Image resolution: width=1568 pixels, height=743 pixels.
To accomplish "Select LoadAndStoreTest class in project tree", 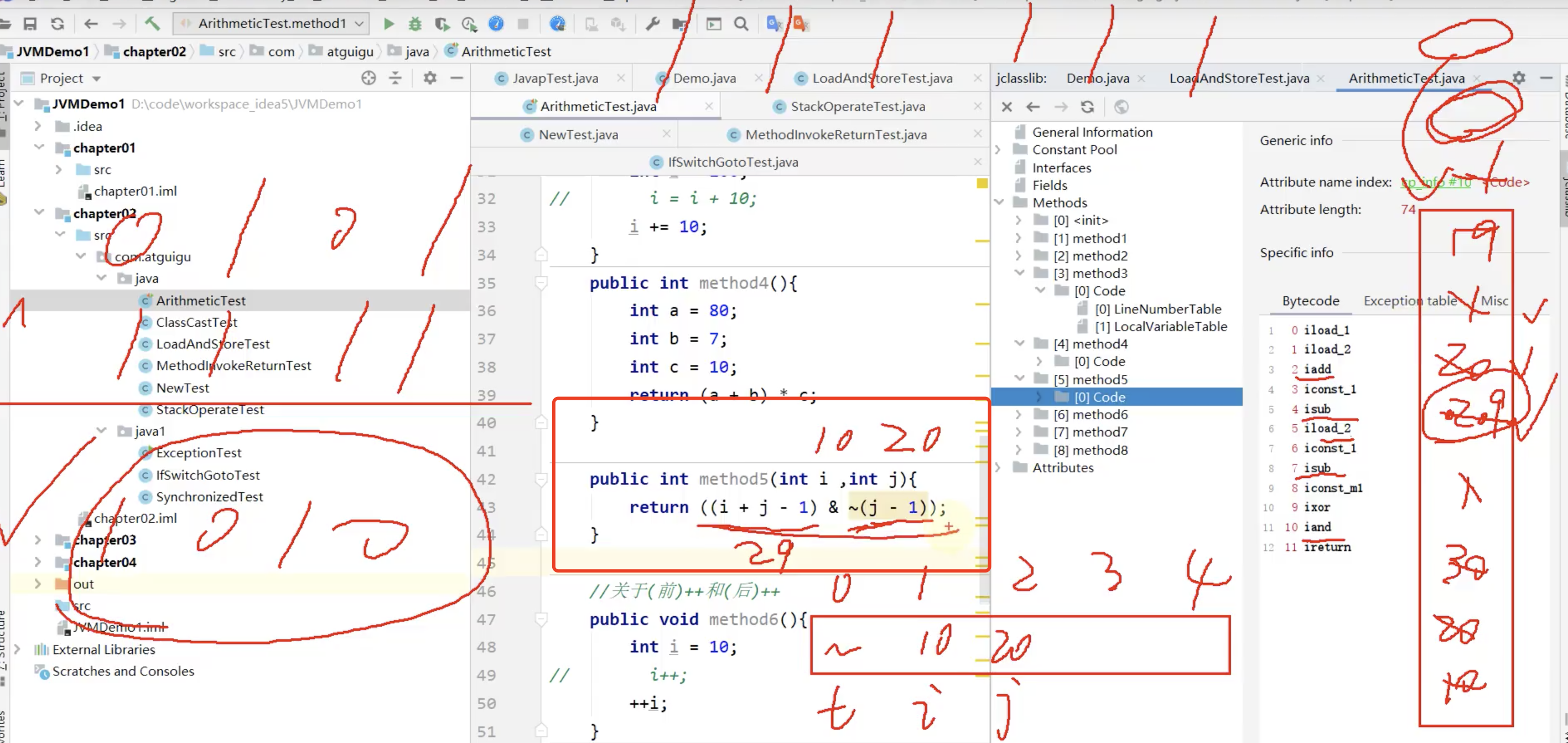I will (x=212, y=344).
